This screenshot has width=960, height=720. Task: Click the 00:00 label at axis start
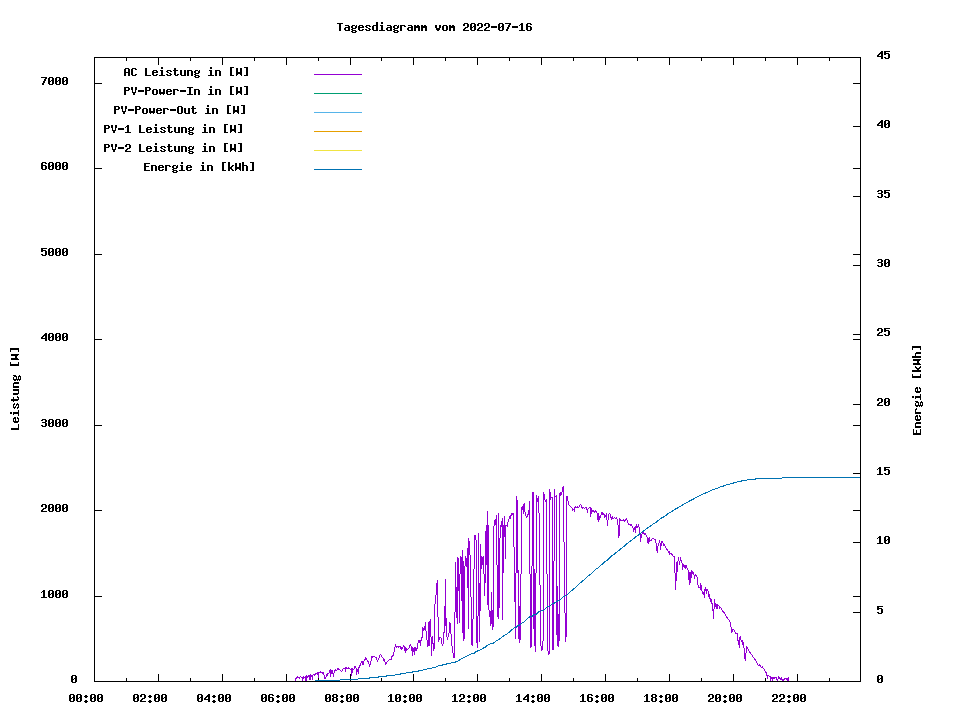86,698
